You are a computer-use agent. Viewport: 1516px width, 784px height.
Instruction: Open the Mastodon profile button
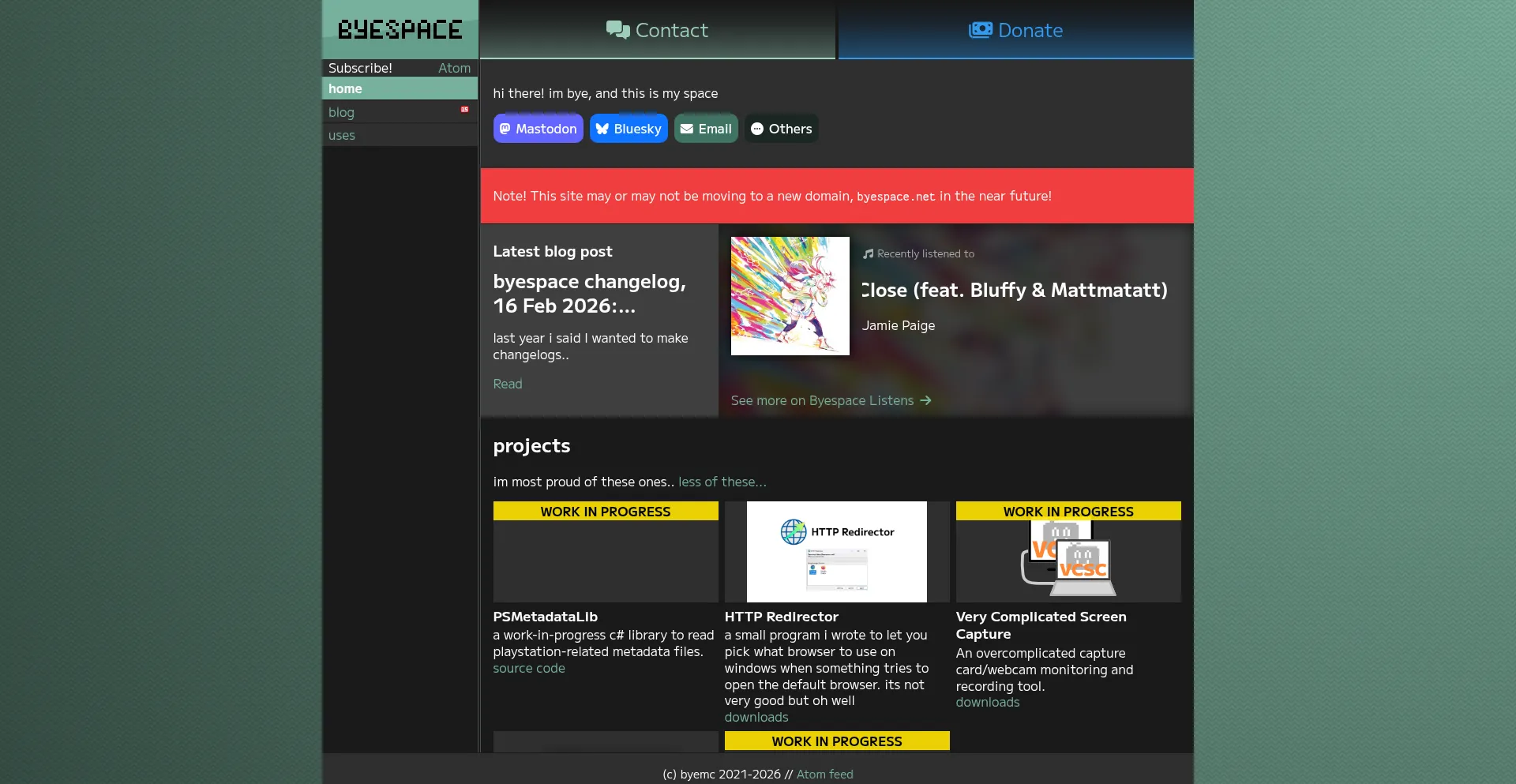(x=538, y=129)
